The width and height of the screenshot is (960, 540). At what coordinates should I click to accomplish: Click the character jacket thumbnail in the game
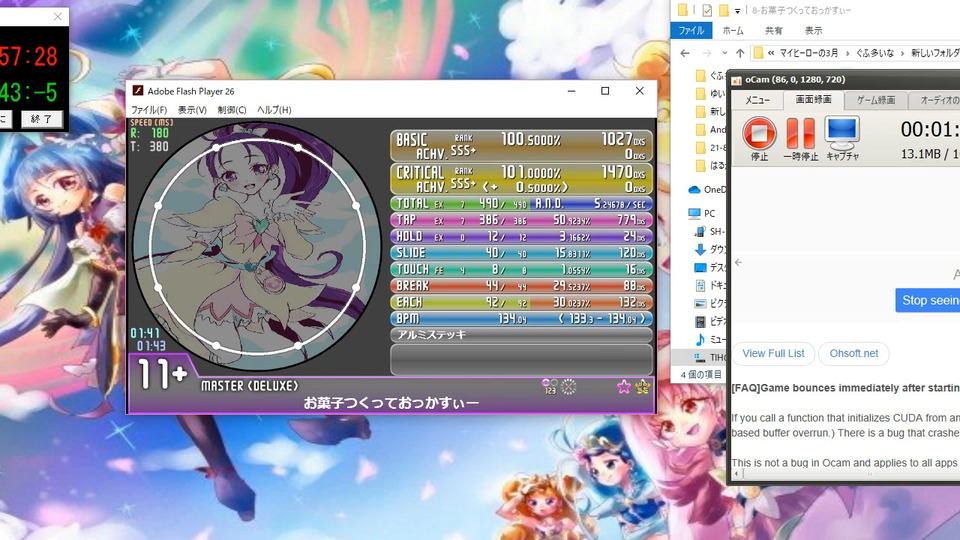[x=257, y=247]
